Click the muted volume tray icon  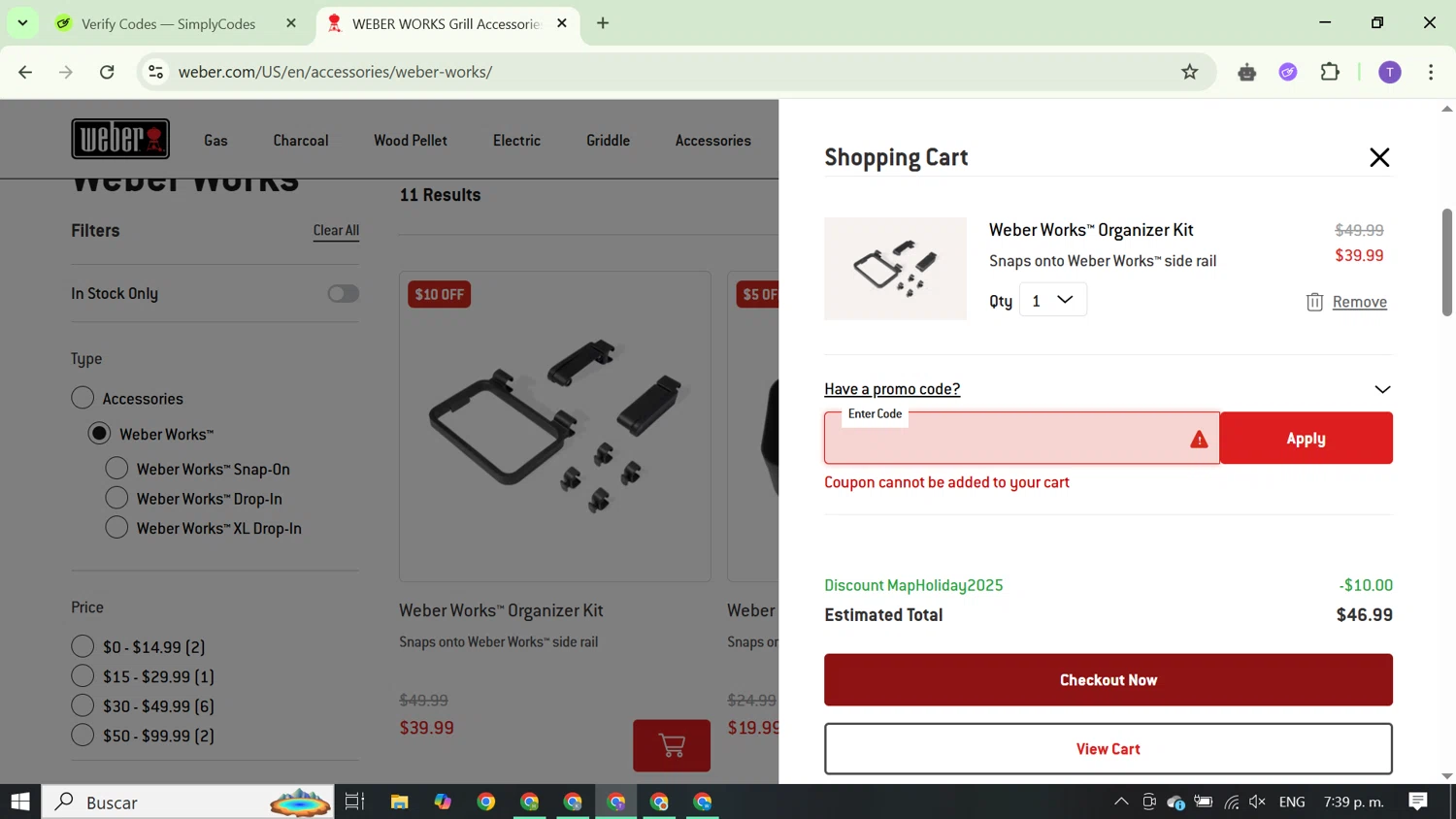click(1258, 802)
